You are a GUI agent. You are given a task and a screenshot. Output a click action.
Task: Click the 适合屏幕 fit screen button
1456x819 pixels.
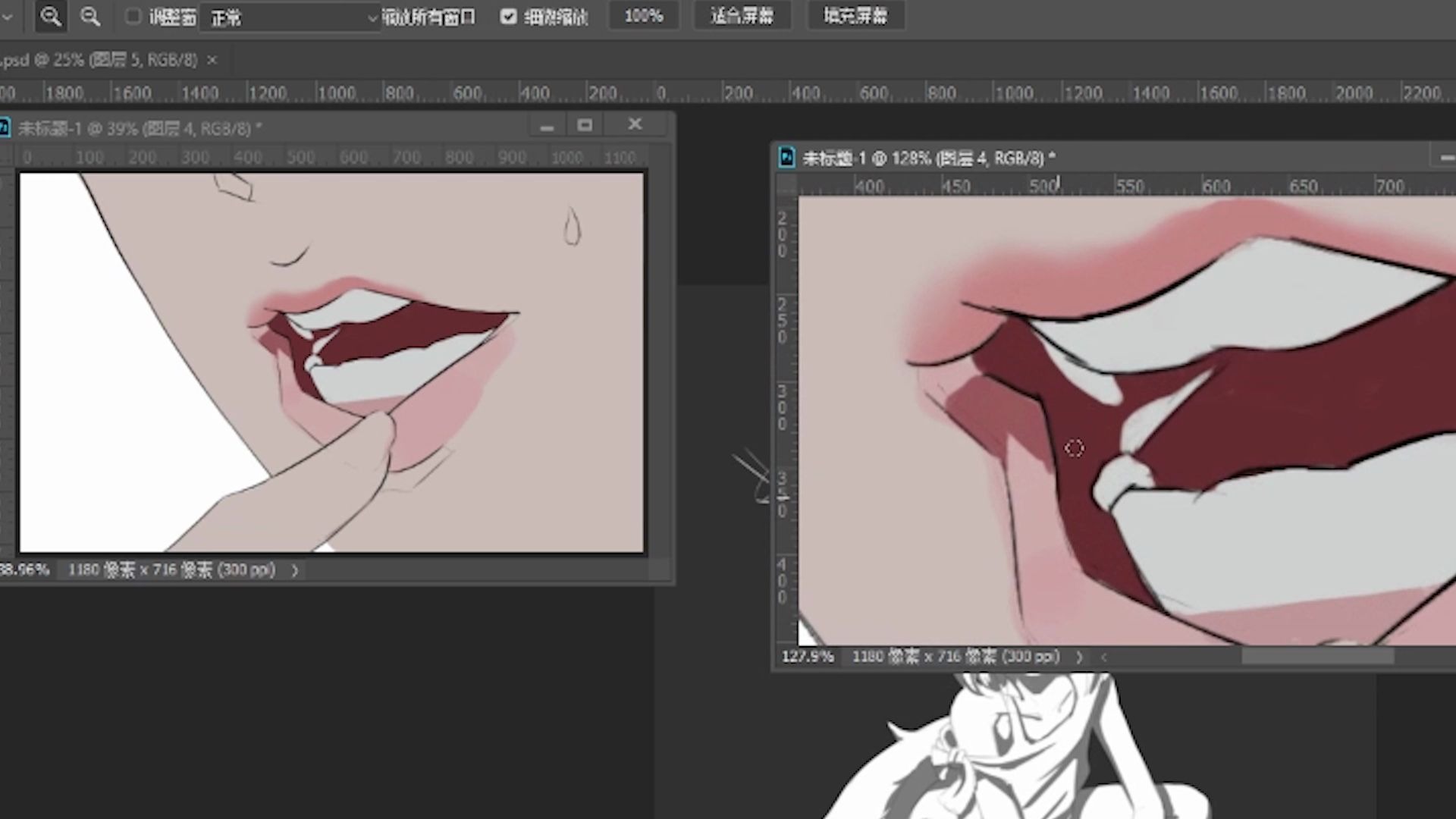tap(742, 16)
